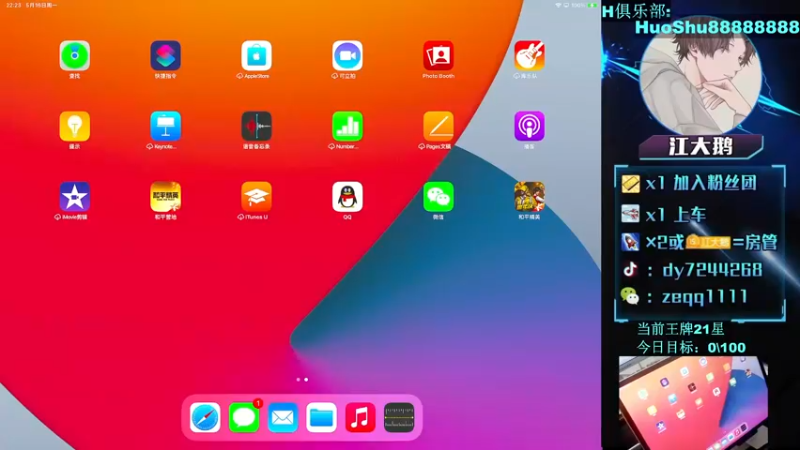Open the Measure app in dock
This screenshot has height=450, width=800.
click(399, 417)
